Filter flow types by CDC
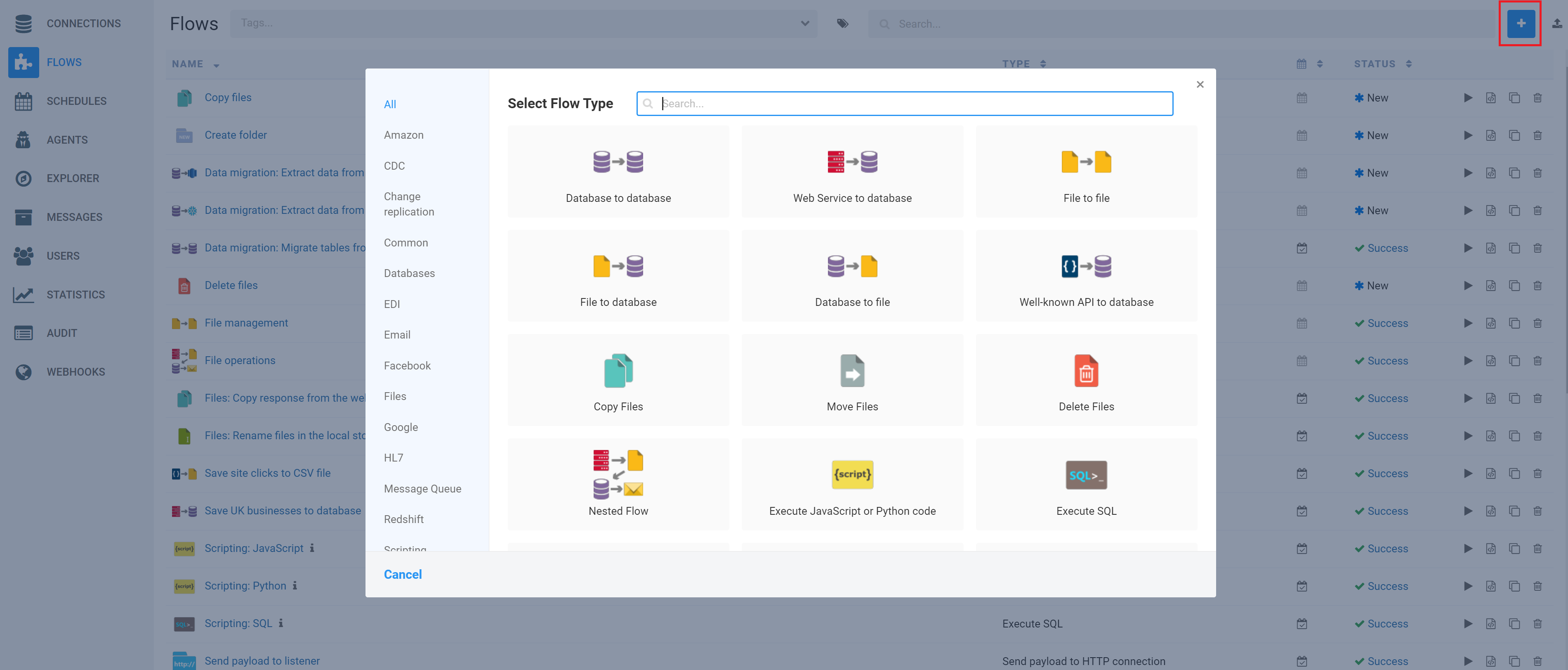Image resolution: width=1568 pixels, height=670 pixels. [394, 166]
